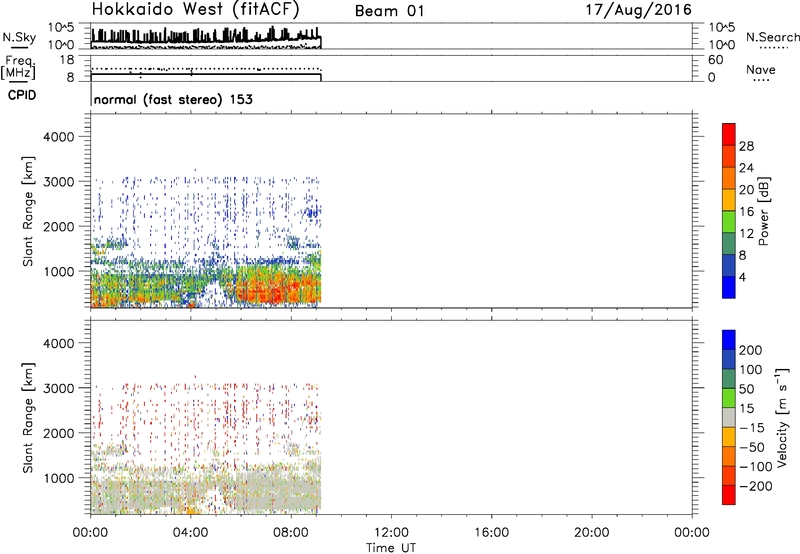Viewport: 800px width, 554px height.
Task: Click the gray ground scatter band in the velocity plot
Action: 204,490
